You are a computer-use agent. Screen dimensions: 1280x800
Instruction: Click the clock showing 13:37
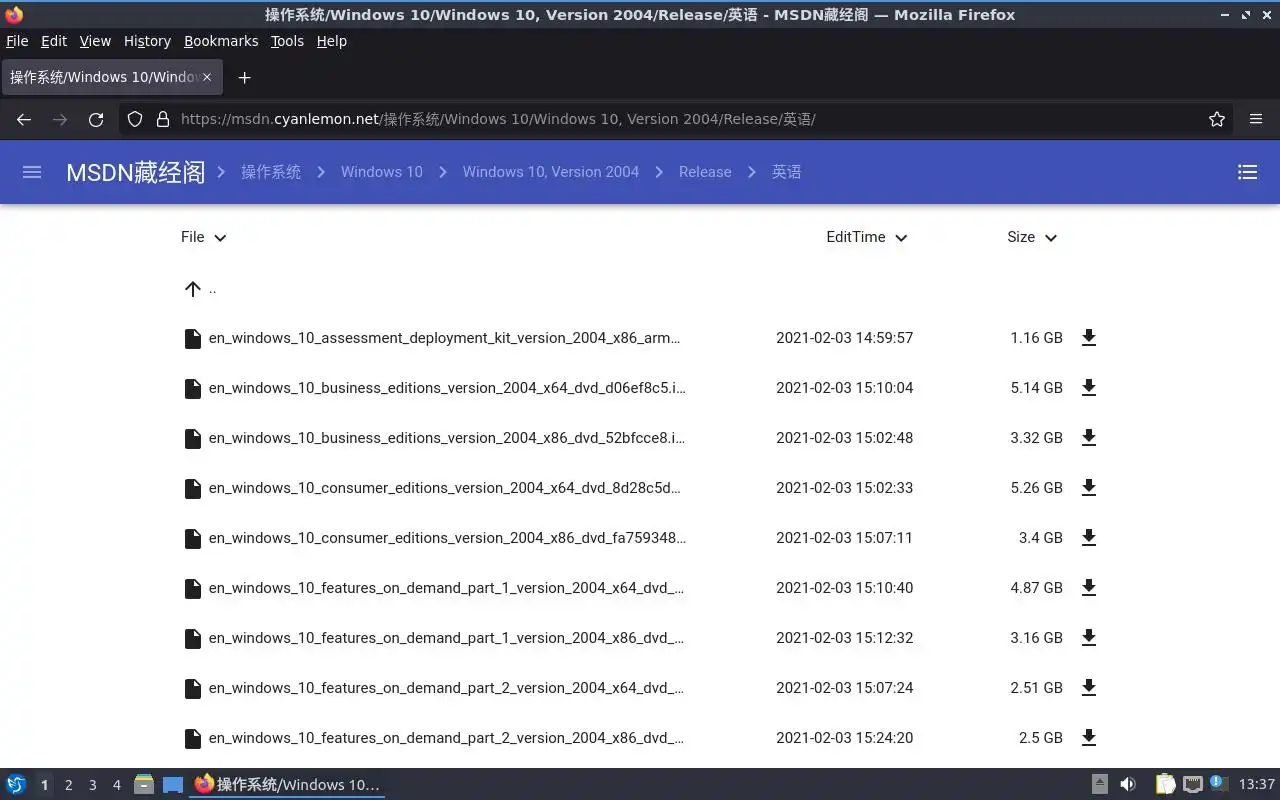coord(1257,785)
